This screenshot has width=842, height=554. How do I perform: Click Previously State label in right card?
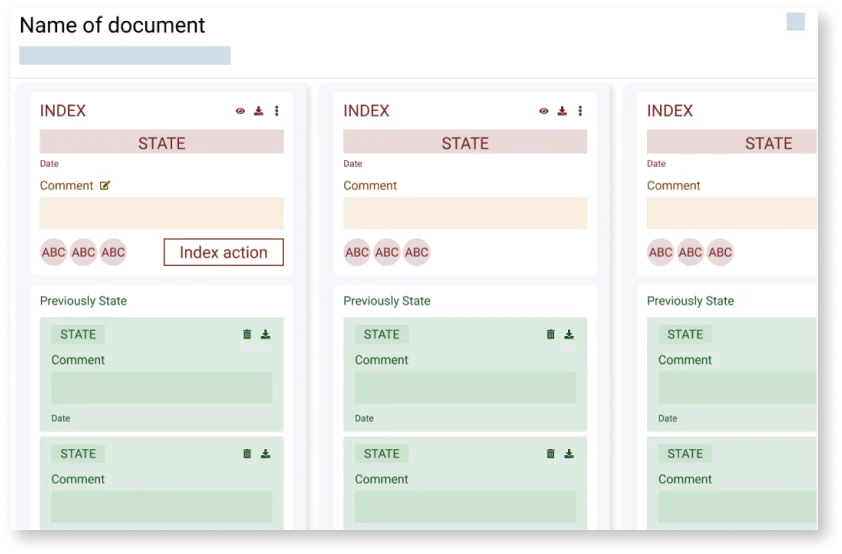[690, 301]
